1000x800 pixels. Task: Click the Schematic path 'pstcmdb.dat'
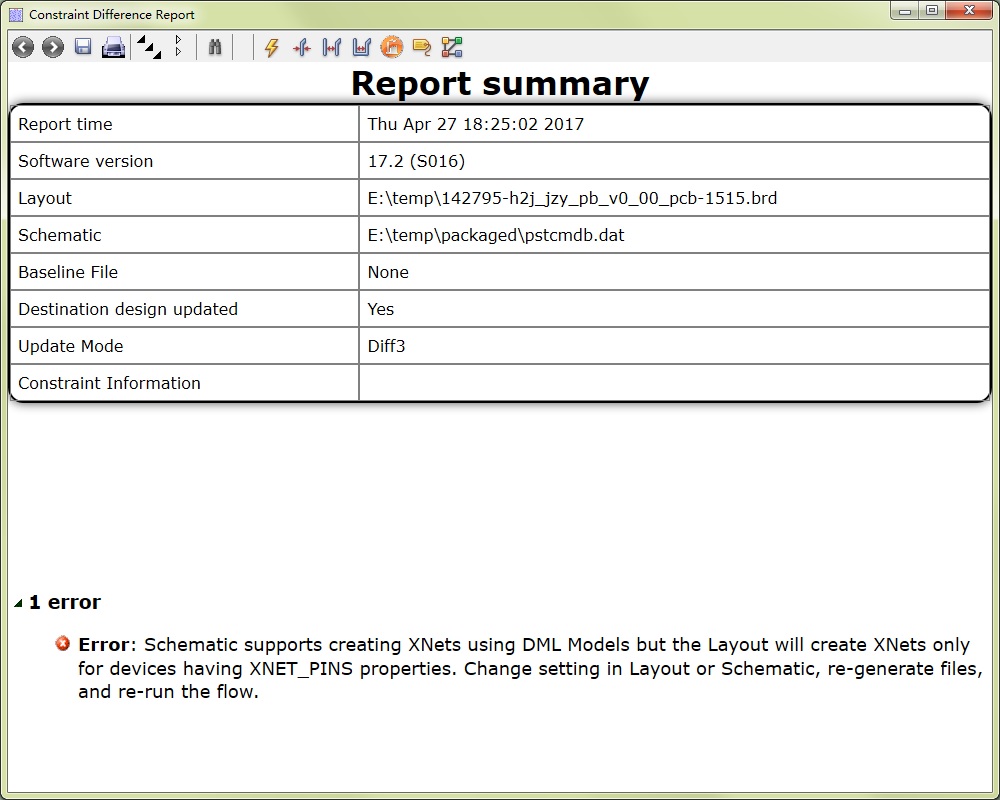[496, 235]
